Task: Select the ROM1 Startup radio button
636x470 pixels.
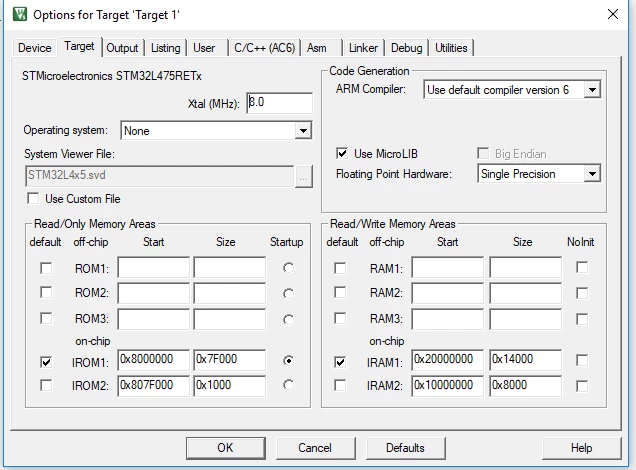Action: [288, 268]
